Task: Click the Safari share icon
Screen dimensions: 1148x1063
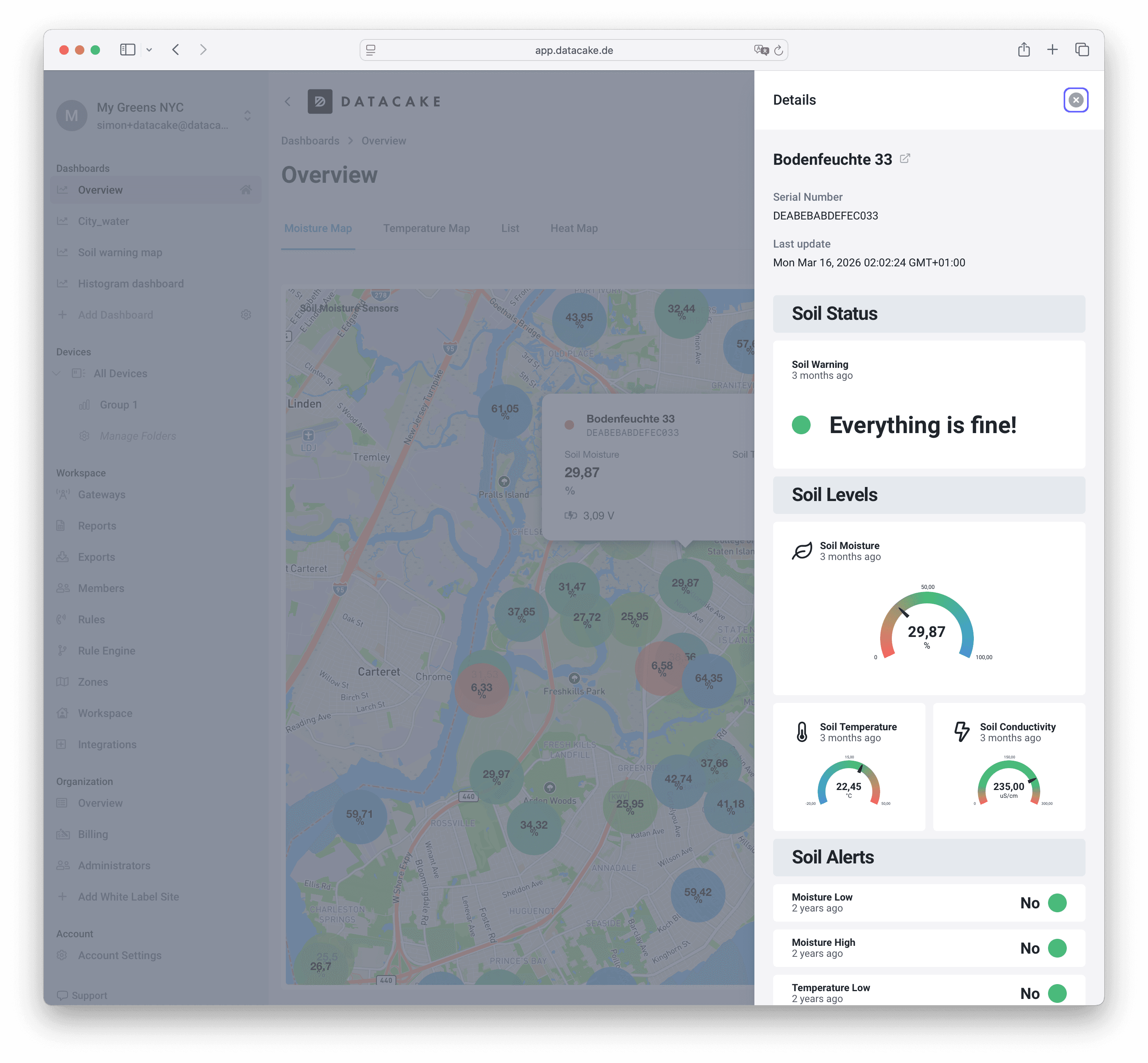Action: (x=1024, y=50)
